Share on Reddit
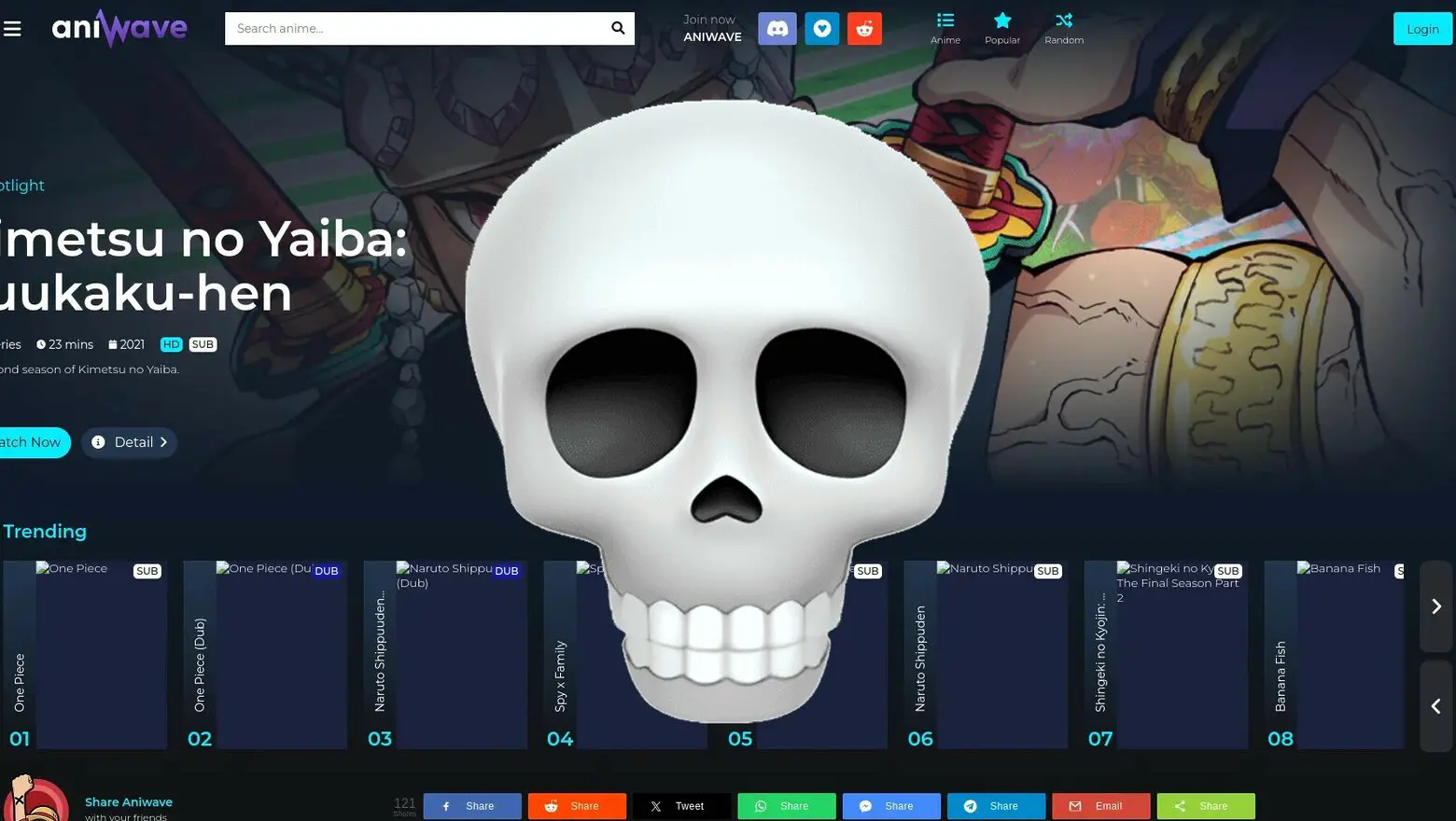Image resolution: width=1456 pixels, height=821 pixels. click(577, 806)
